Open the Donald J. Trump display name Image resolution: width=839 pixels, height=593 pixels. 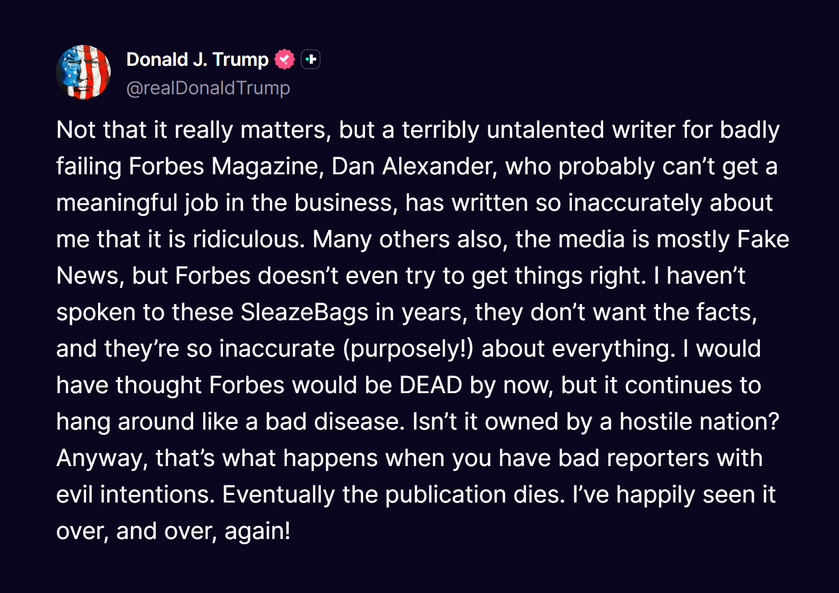197,59
